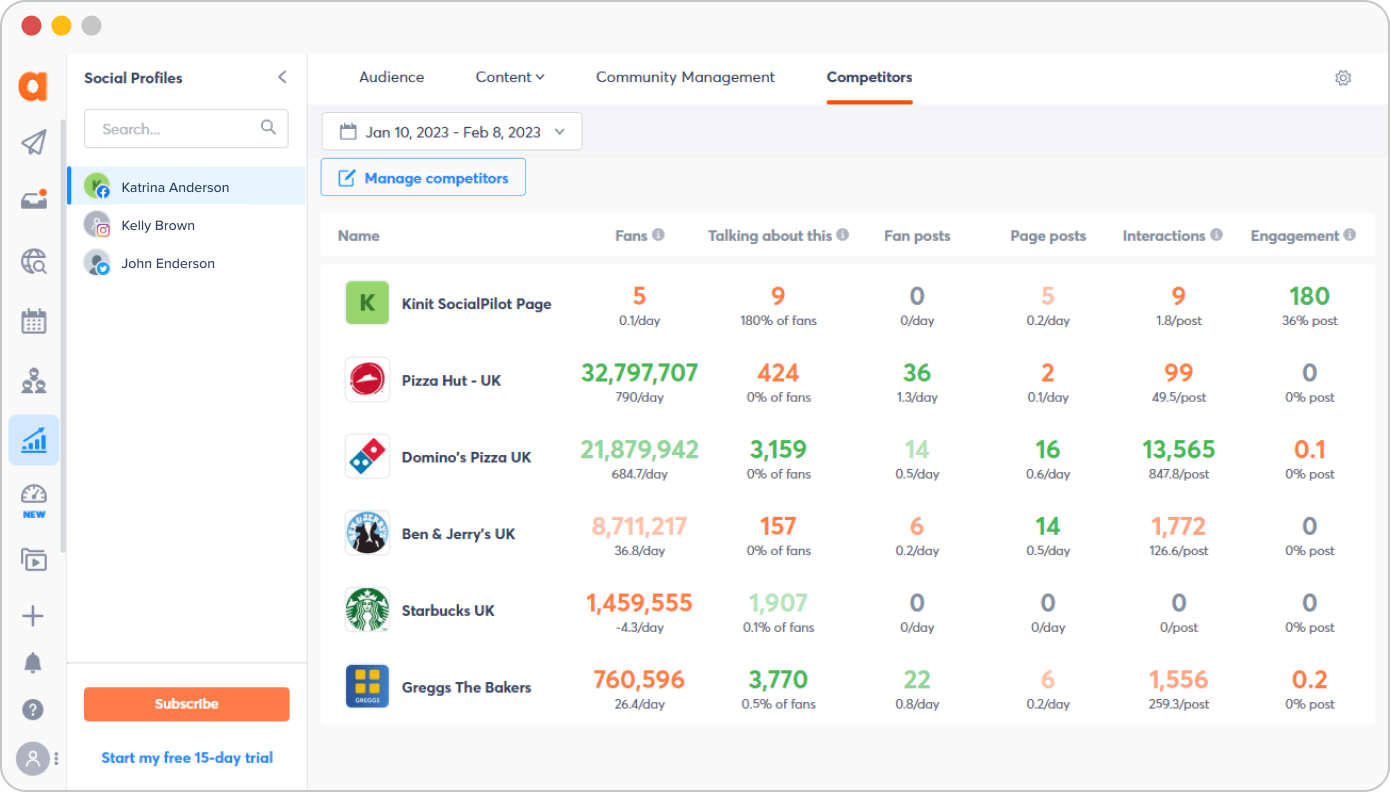The width and height of the screenshot is (1390, 792).
Task: Open the date range dropdown
Action: (452, 132)
